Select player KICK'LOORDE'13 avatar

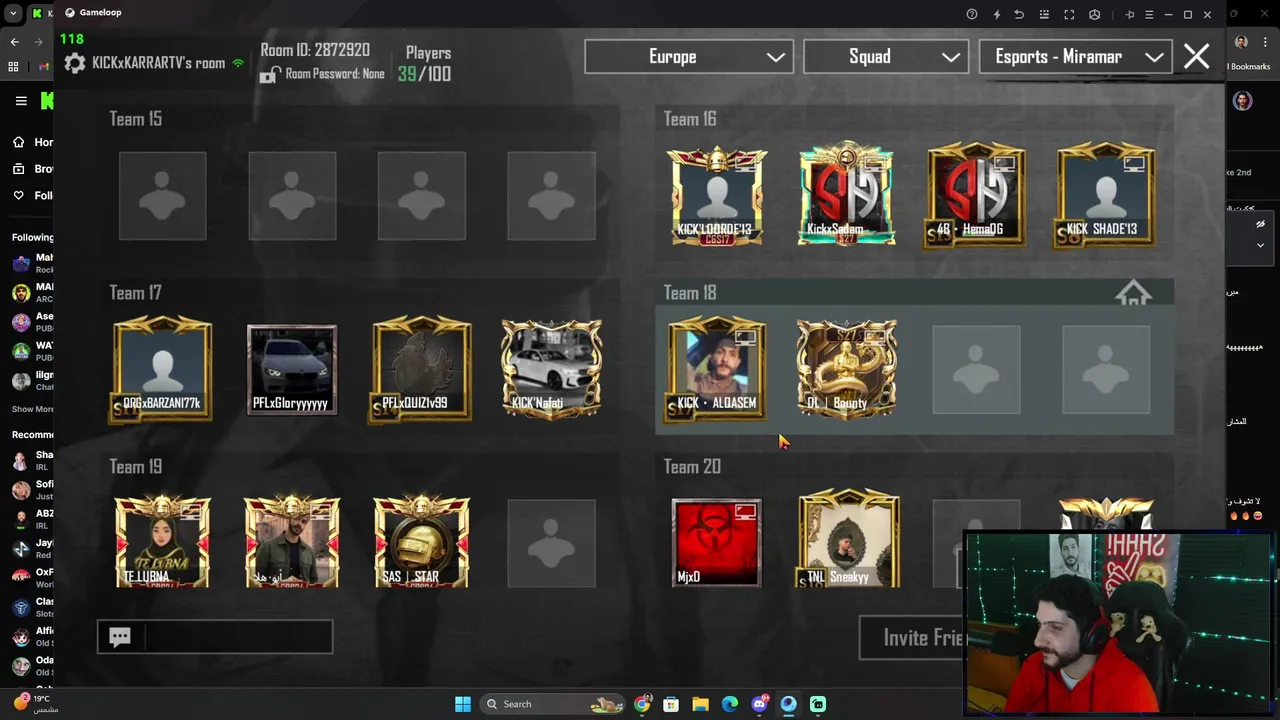(717, 196)
